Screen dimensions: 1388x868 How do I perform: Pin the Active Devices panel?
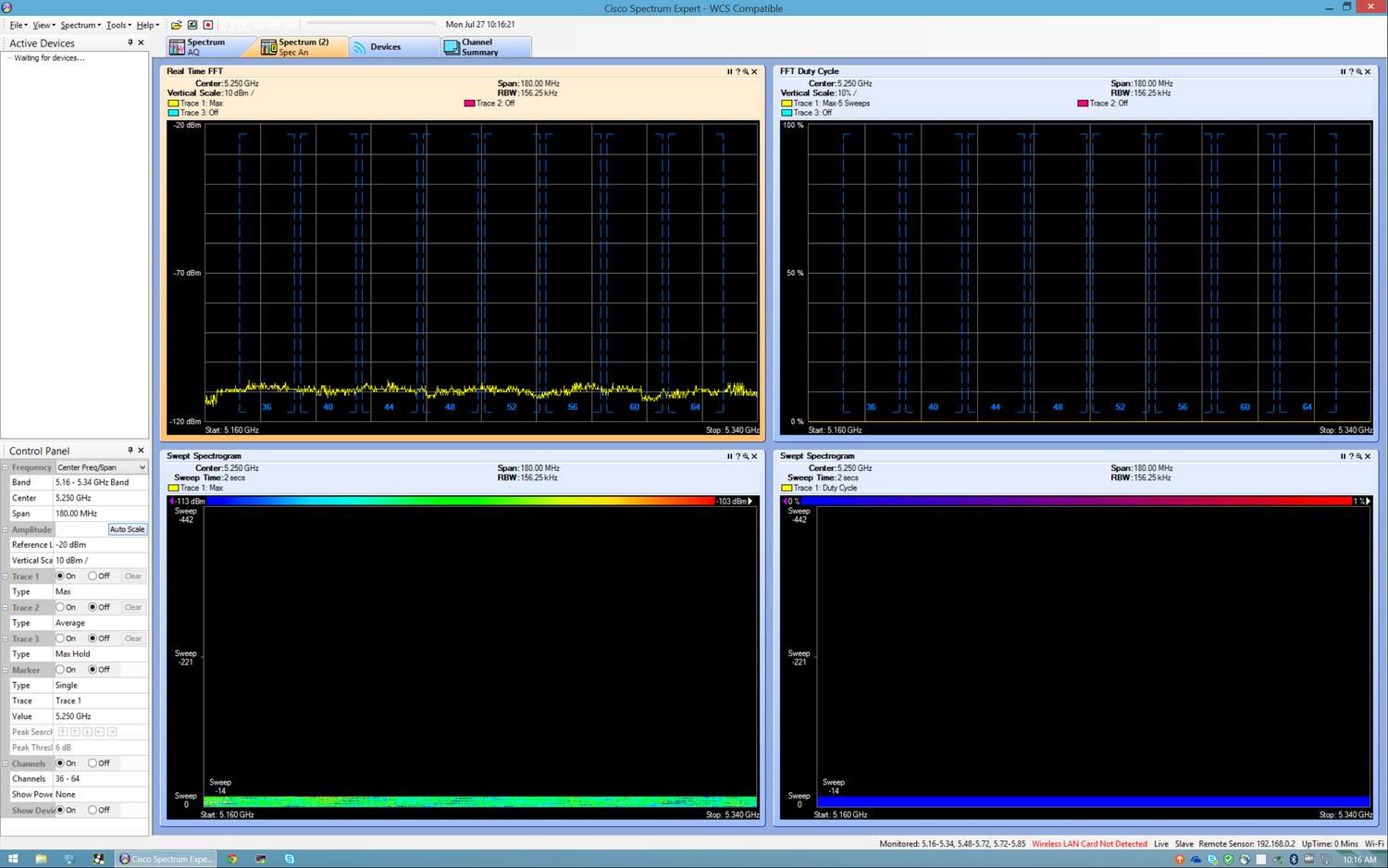(x=130, y=43)
